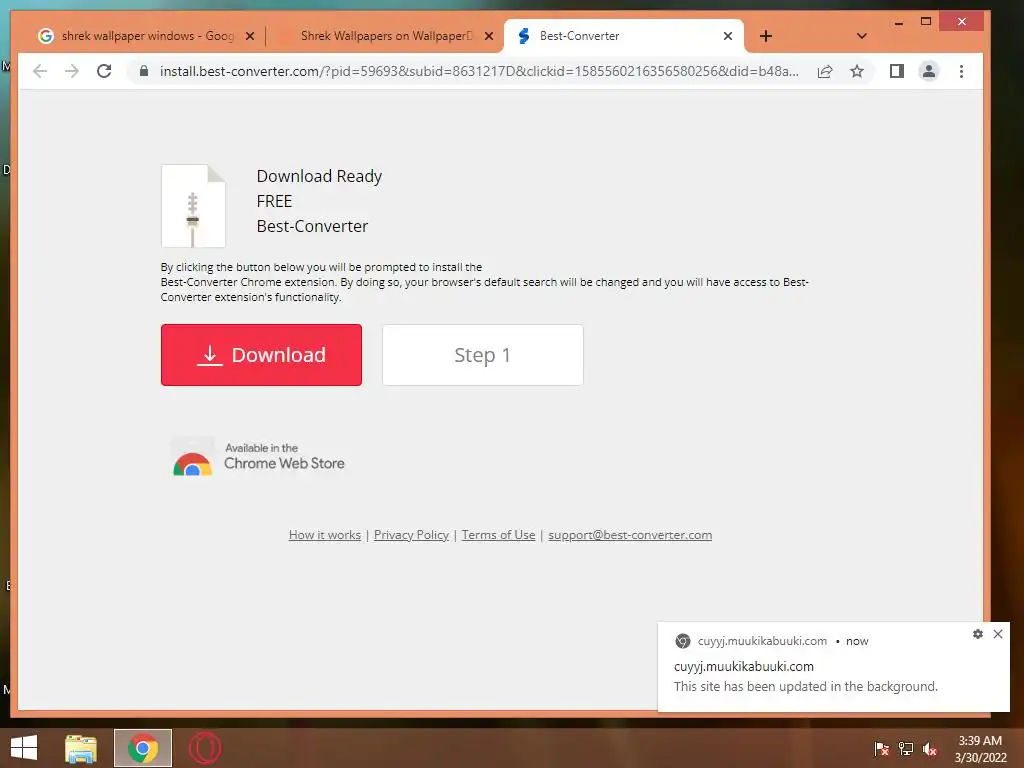The width and height of the screenshot is (1024, 768).
Task: Click the 'Download Ready' heading text
Action: pyautogui.click(x=319, y=176)
